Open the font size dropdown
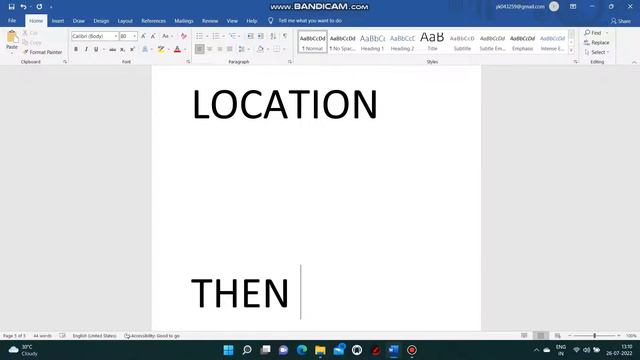This screenshot has width=640, height=360. (x=135, y=36)
